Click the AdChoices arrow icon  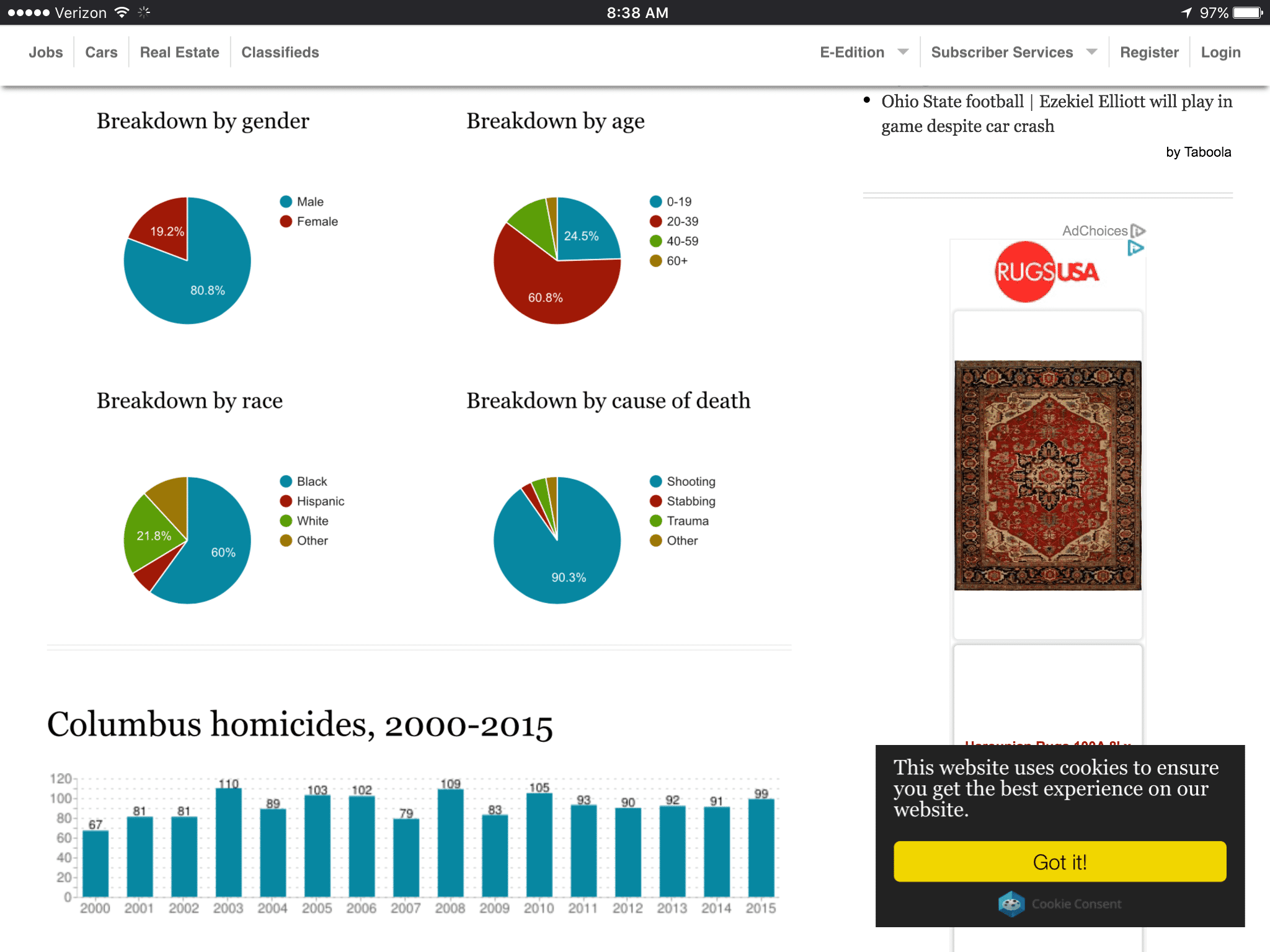(x=1138, y=231)
